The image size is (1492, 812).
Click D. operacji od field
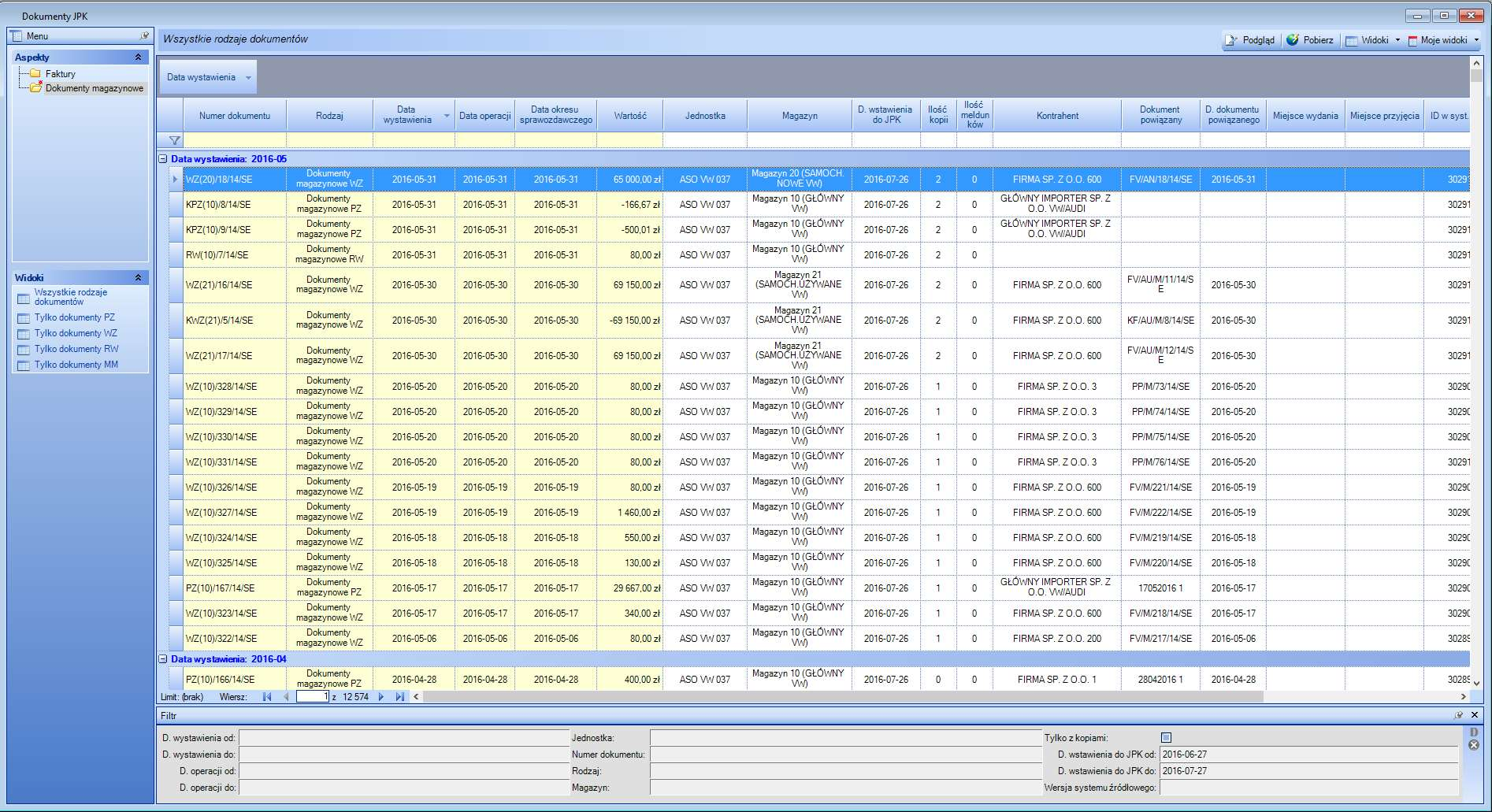pos(403,771)
